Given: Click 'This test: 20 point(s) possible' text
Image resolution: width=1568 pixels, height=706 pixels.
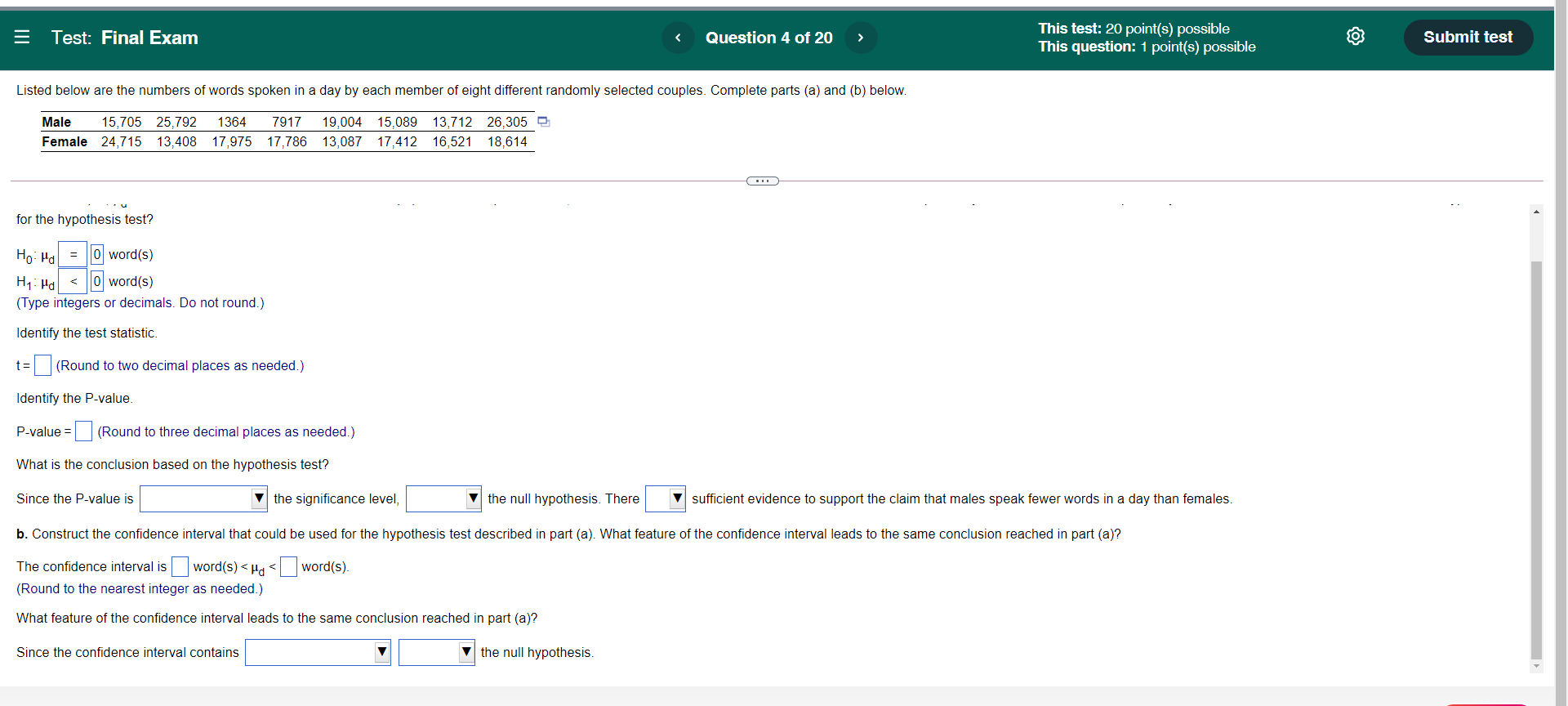Looking at the screenshot, I should coord(1134,29).
